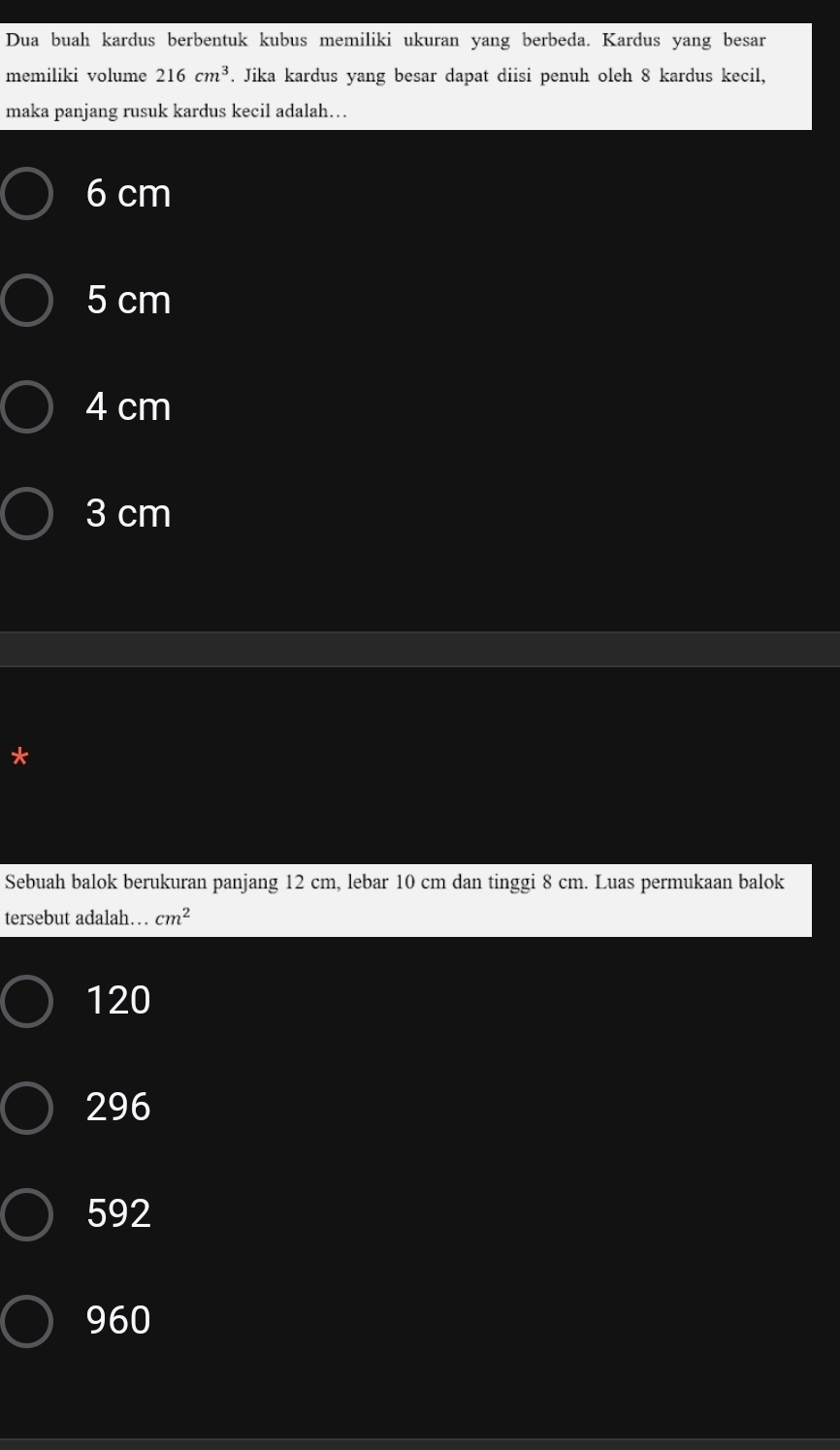Screen dimensions: 840x1450
Task: Choose the 5 cm answer
Action: [25, 301]
